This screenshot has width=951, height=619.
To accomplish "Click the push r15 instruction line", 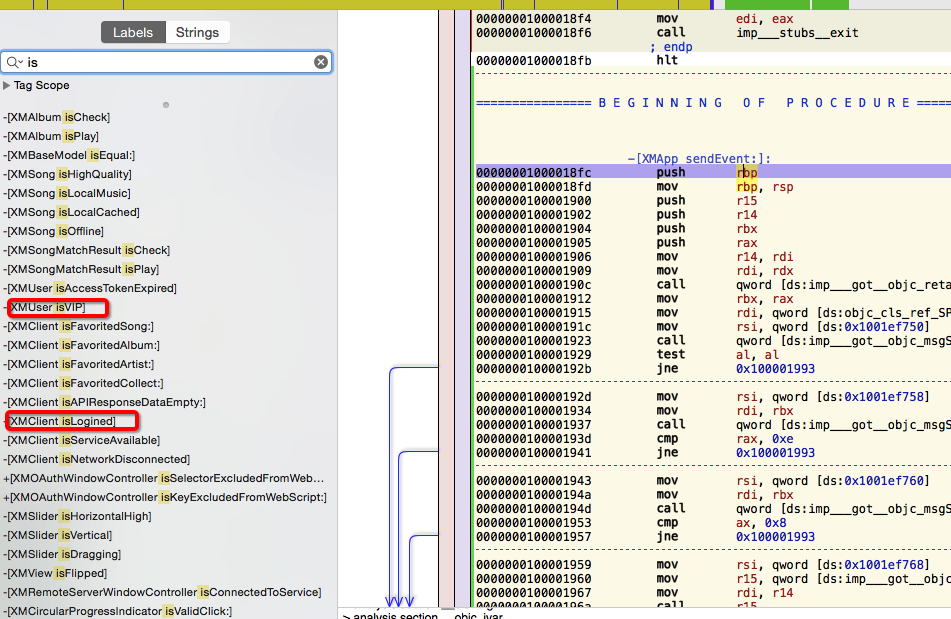I will point(713,201).
